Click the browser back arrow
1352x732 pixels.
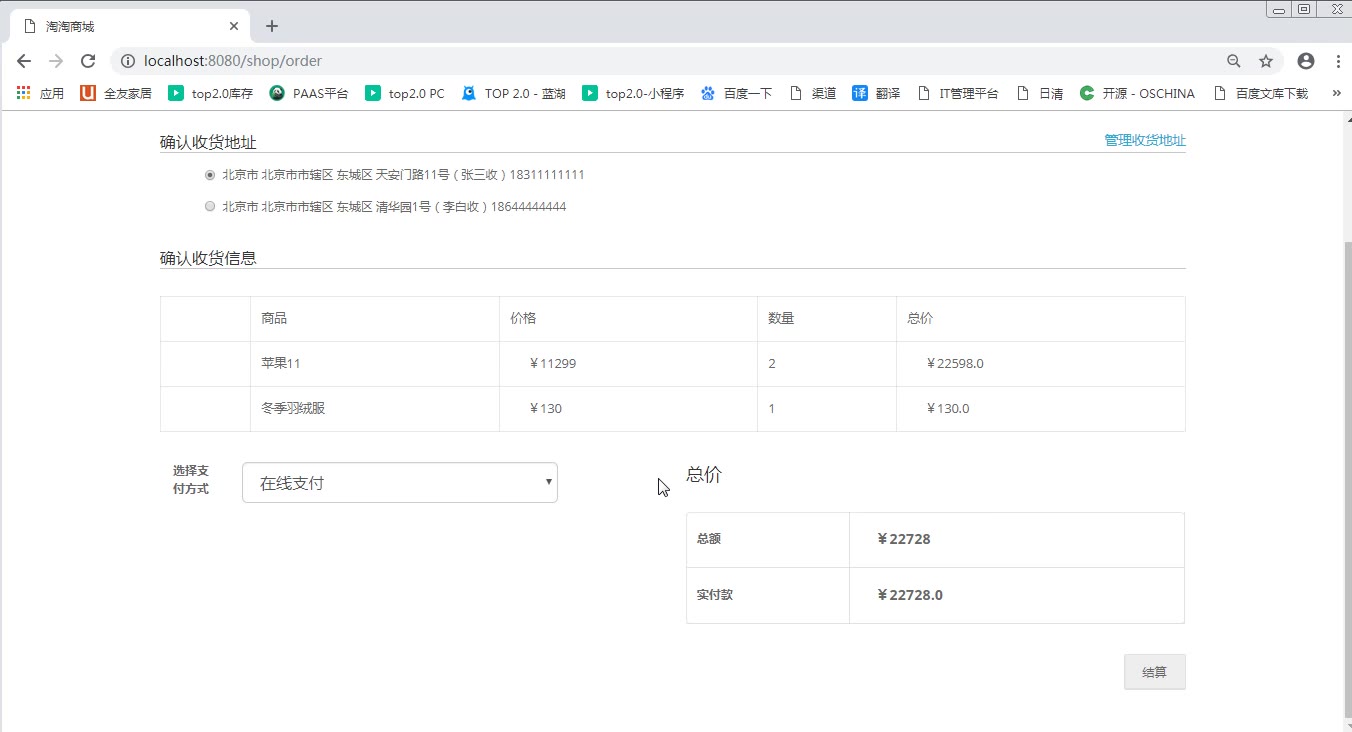point(24,61)
